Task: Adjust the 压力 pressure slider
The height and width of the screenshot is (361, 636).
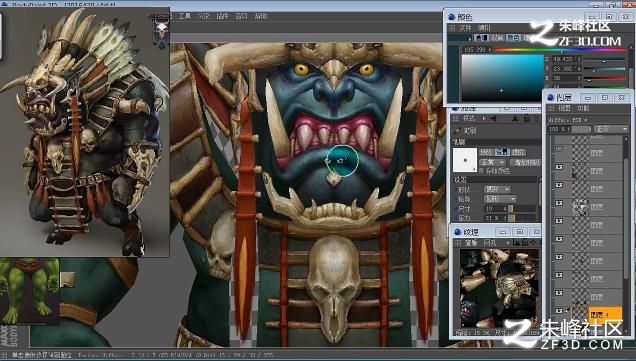Action: tap(522, 218)
